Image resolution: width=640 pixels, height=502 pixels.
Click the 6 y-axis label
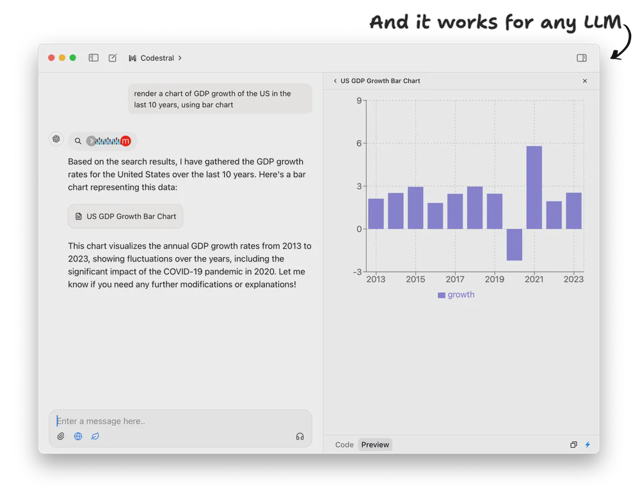coord(359,143)
